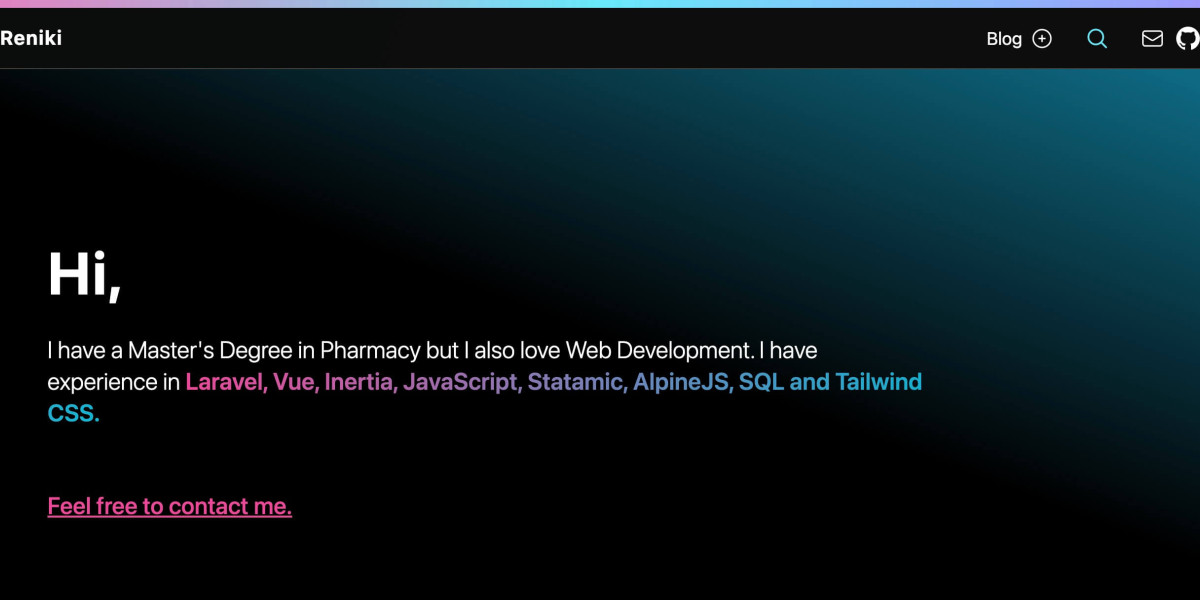Click 'SQL' in the highlighted skills text
Screen dimensions: 1200x600
761,382
